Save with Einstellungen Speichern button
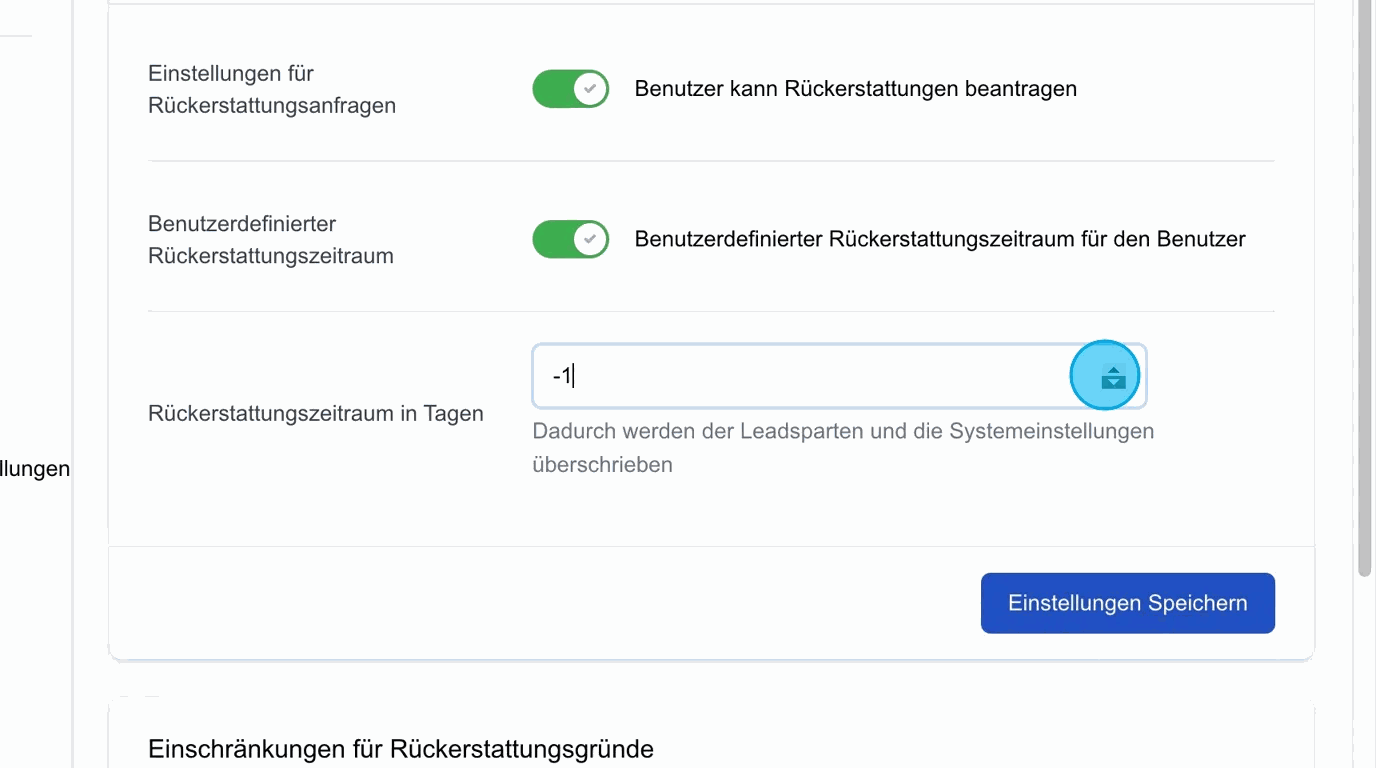 pos(1127,603)
